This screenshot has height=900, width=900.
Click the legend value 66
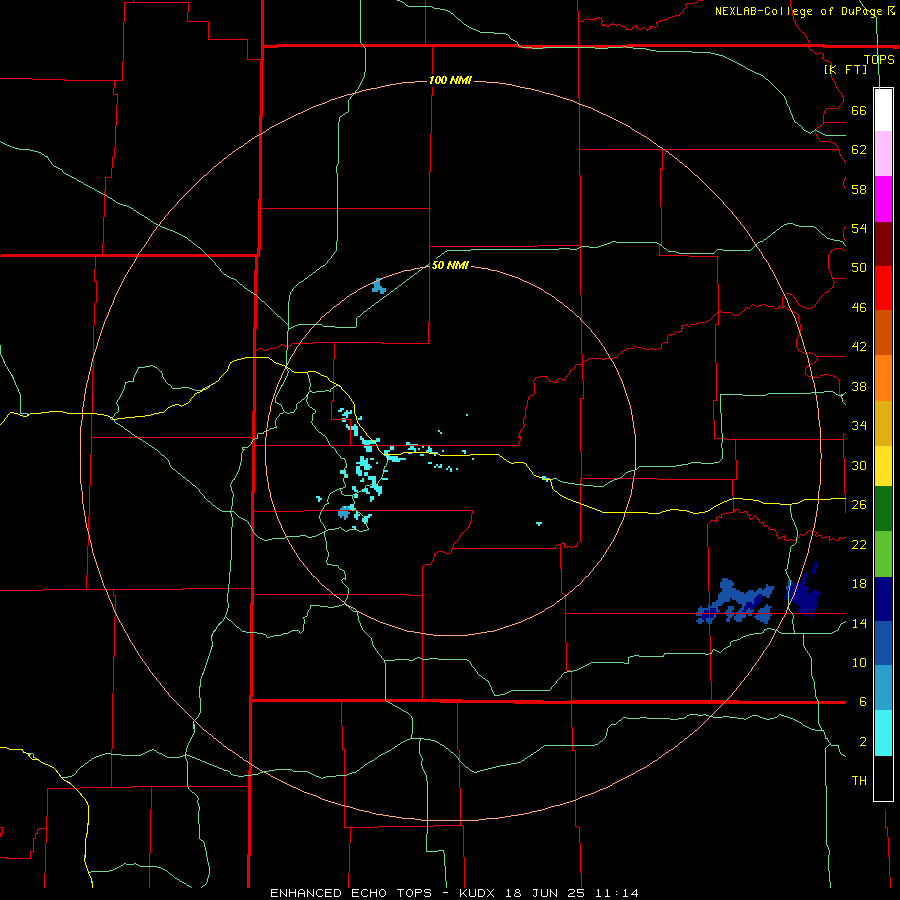pyautogui.click(x=859, y=110)
